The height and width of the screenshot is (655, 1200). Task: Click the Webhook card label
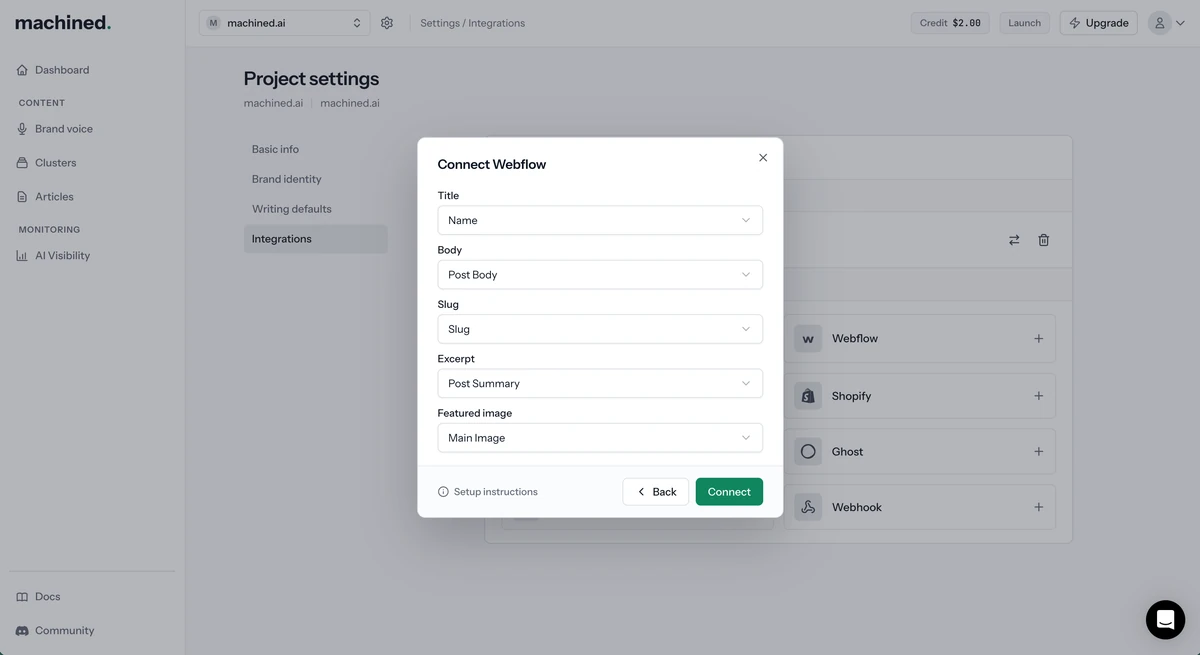click(857, 507)
